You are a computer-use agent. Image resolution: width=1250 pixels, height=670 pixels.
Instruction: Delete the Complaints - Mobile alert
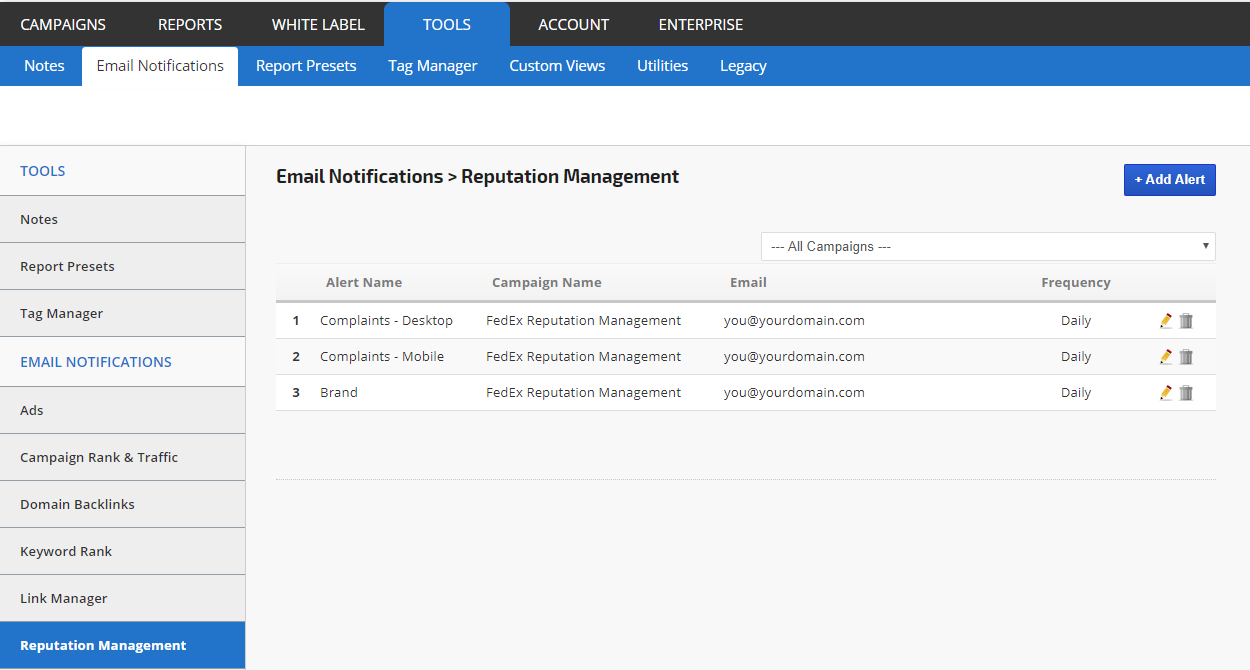point(1186,357)
